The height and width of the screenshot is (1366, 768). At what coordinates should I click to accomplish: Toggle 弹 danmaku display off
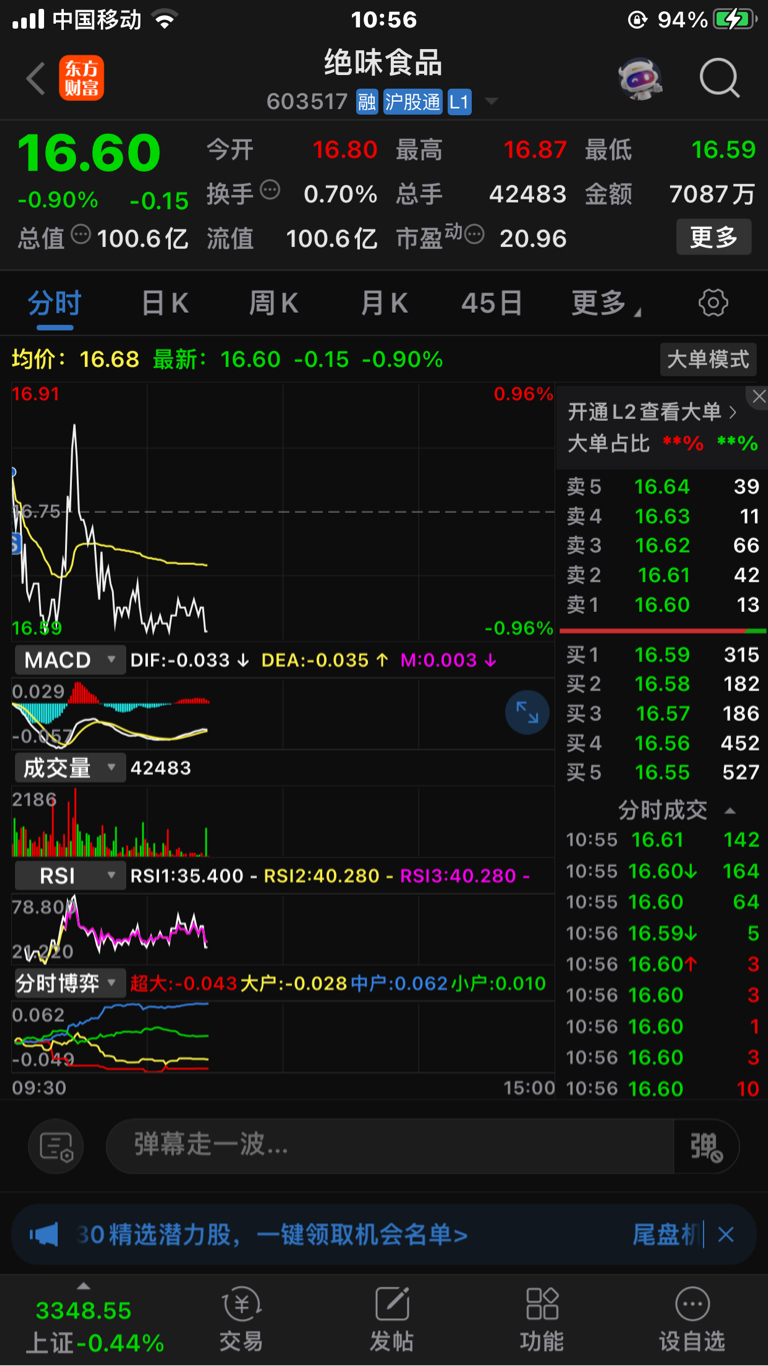(706, 1146)
